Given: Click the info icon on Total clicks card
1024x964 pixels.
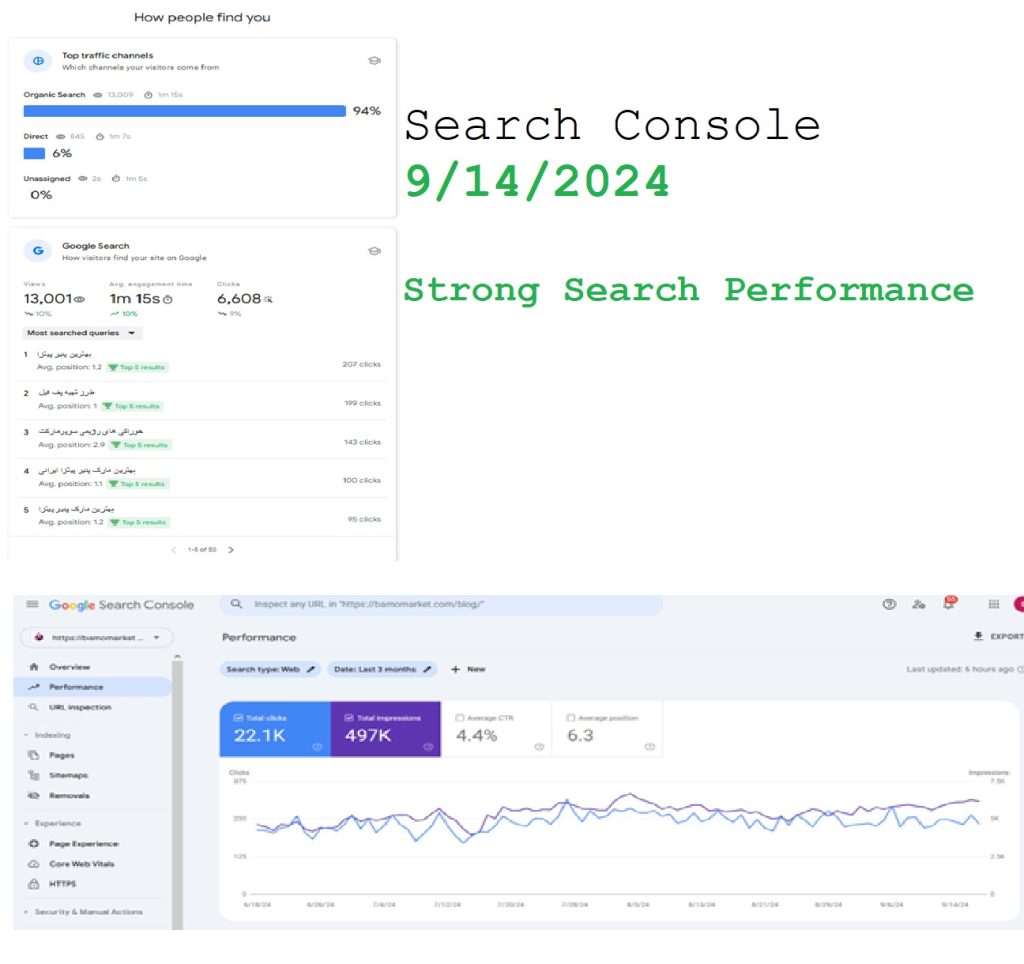Looking at the screenshot, I should click(x=317, y=747).
